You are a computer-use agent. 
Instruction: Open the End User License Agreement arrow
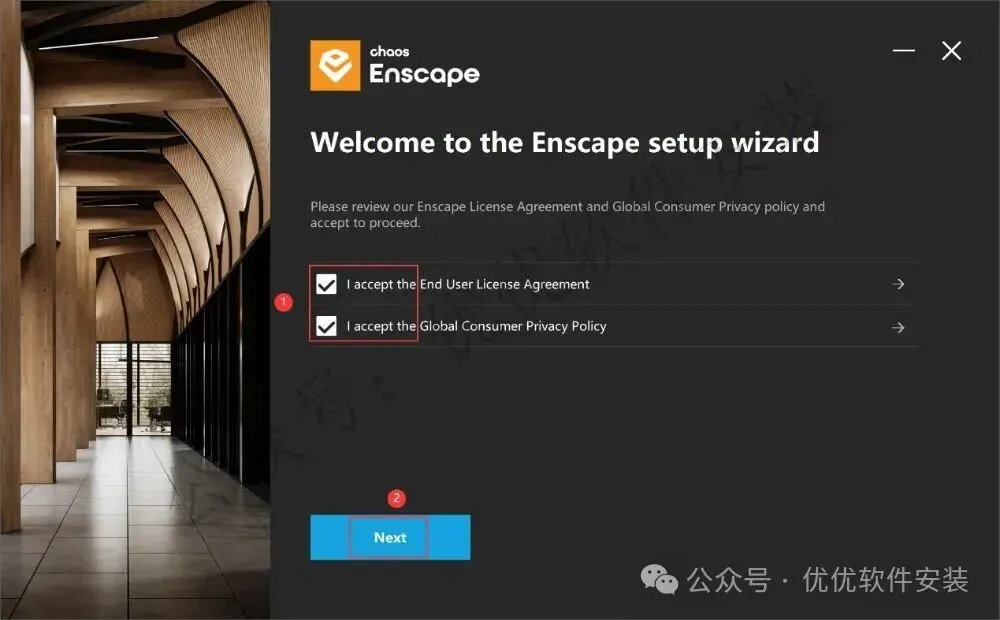coord(898,284)
